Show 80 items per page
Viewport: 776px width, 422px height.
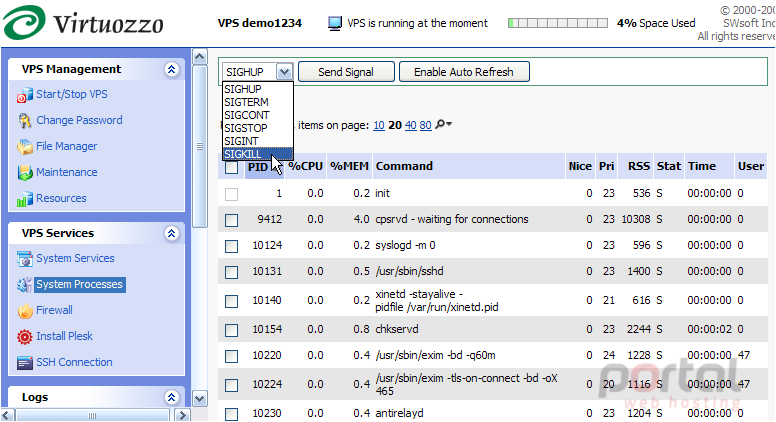(426, 125)
